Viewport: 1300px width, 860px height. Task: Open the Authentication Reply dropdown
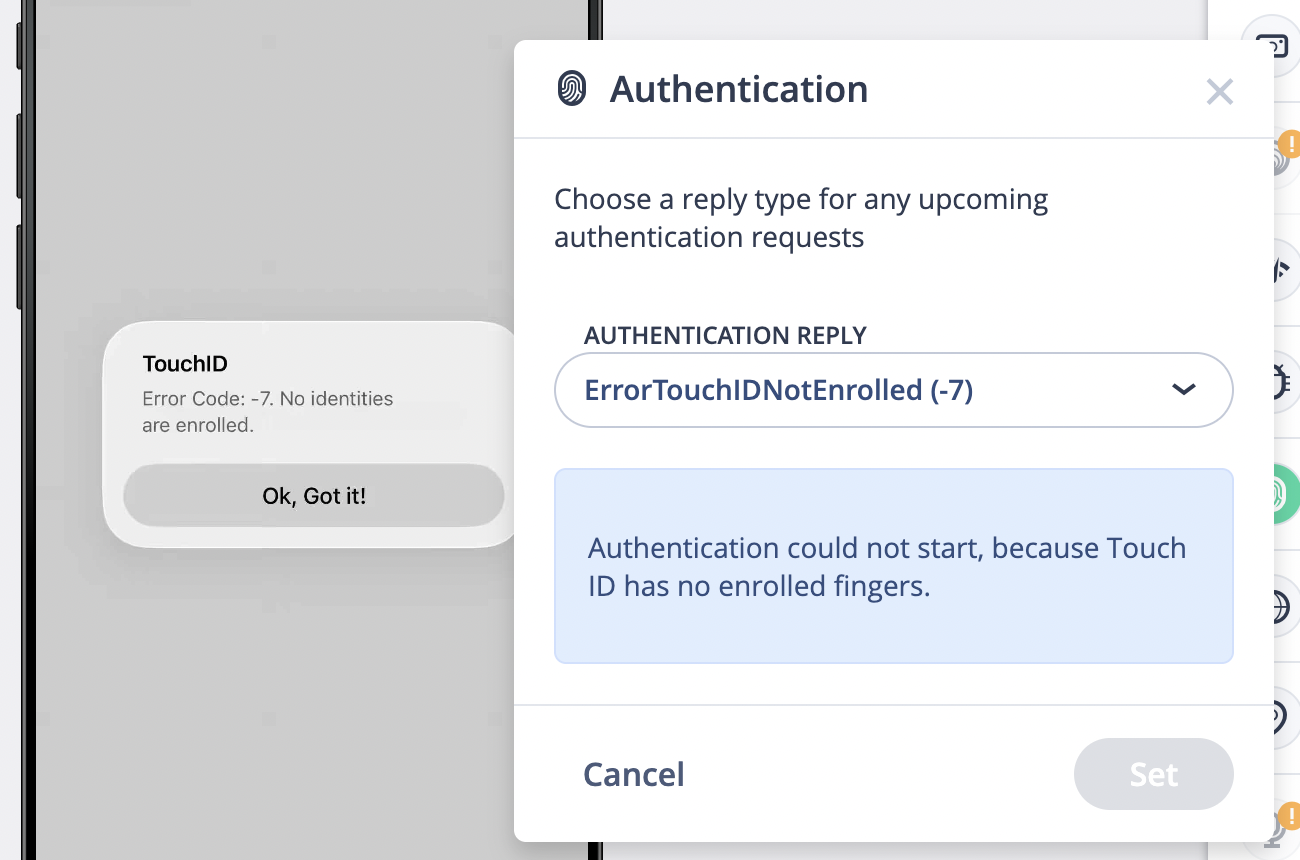tap(892, 390)
